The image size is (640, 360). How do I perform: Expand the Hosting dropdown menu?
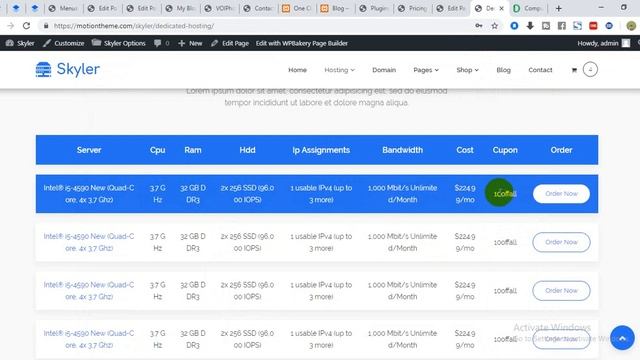[x=339, y=70]
